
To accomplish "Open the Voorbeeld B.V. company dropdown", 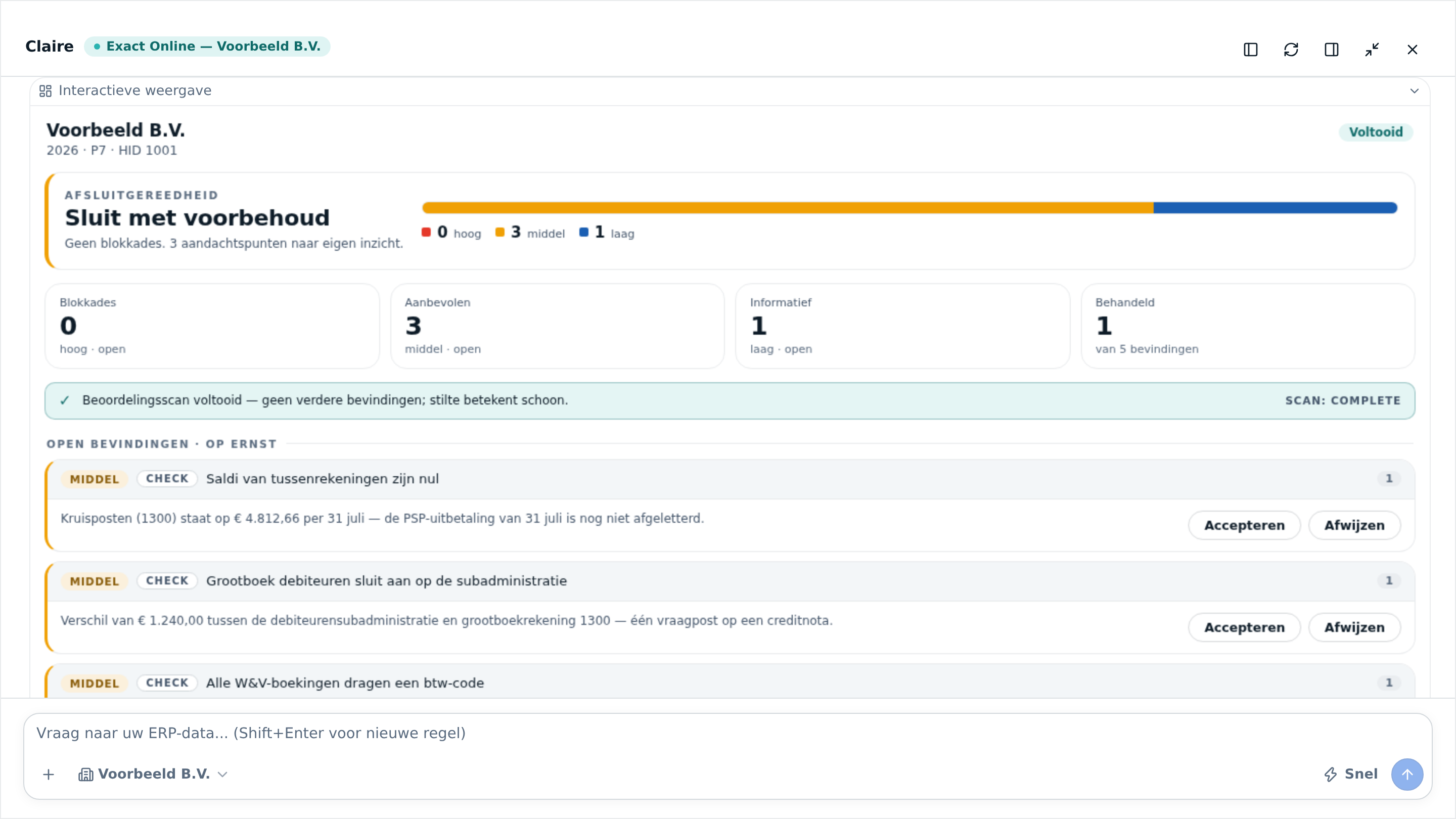I will (153, 775).
